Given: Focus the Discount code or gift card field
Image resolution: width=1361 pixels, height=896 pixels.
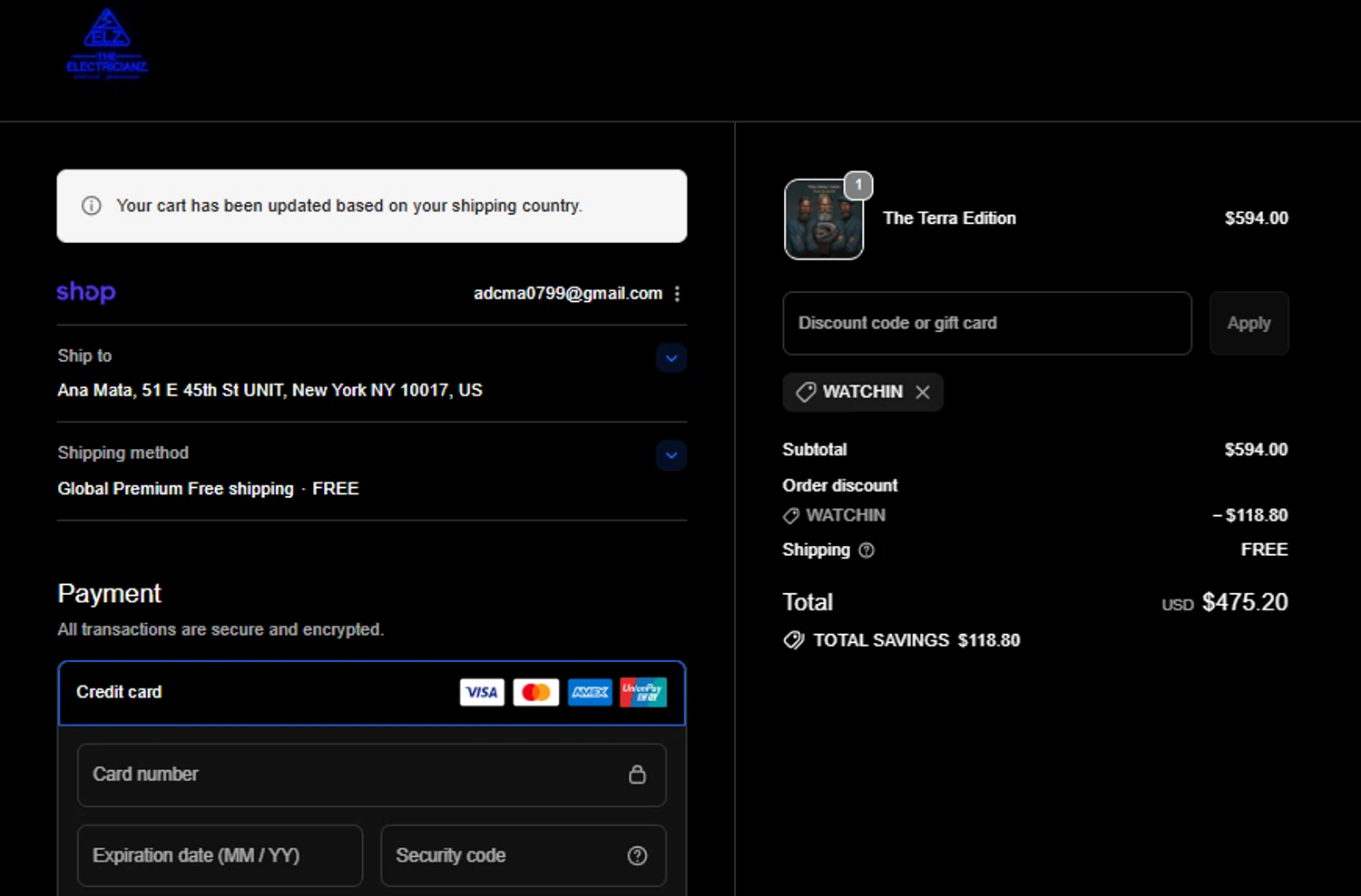Looking at the screenshot, I should 987,323.
